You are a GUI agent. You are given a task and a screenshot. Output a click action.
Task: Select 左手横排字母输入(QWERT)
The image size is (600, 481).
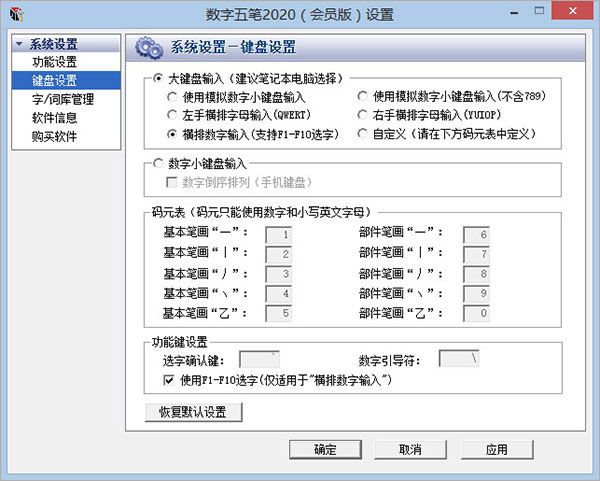coord(172,115)
